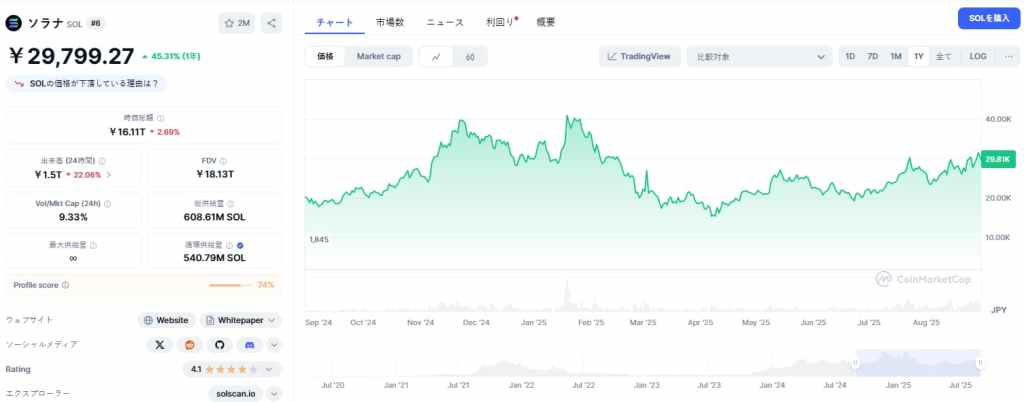This screenshot has height=402, width=1024.
Task: Click the SOLを購入 buy button
Action: coord(987,18)
